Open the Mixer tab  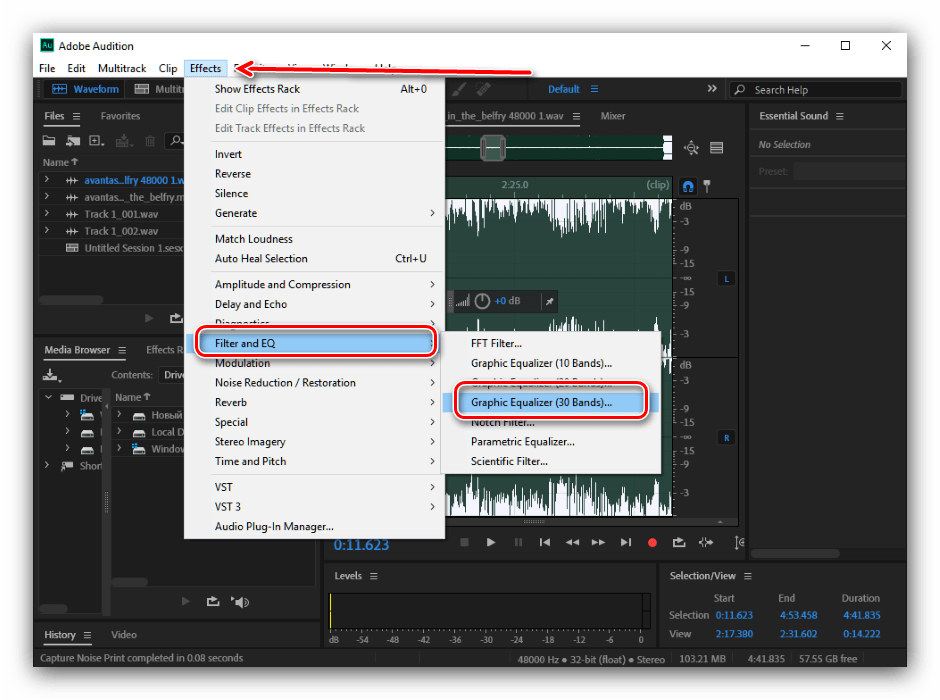coord(613,116)
